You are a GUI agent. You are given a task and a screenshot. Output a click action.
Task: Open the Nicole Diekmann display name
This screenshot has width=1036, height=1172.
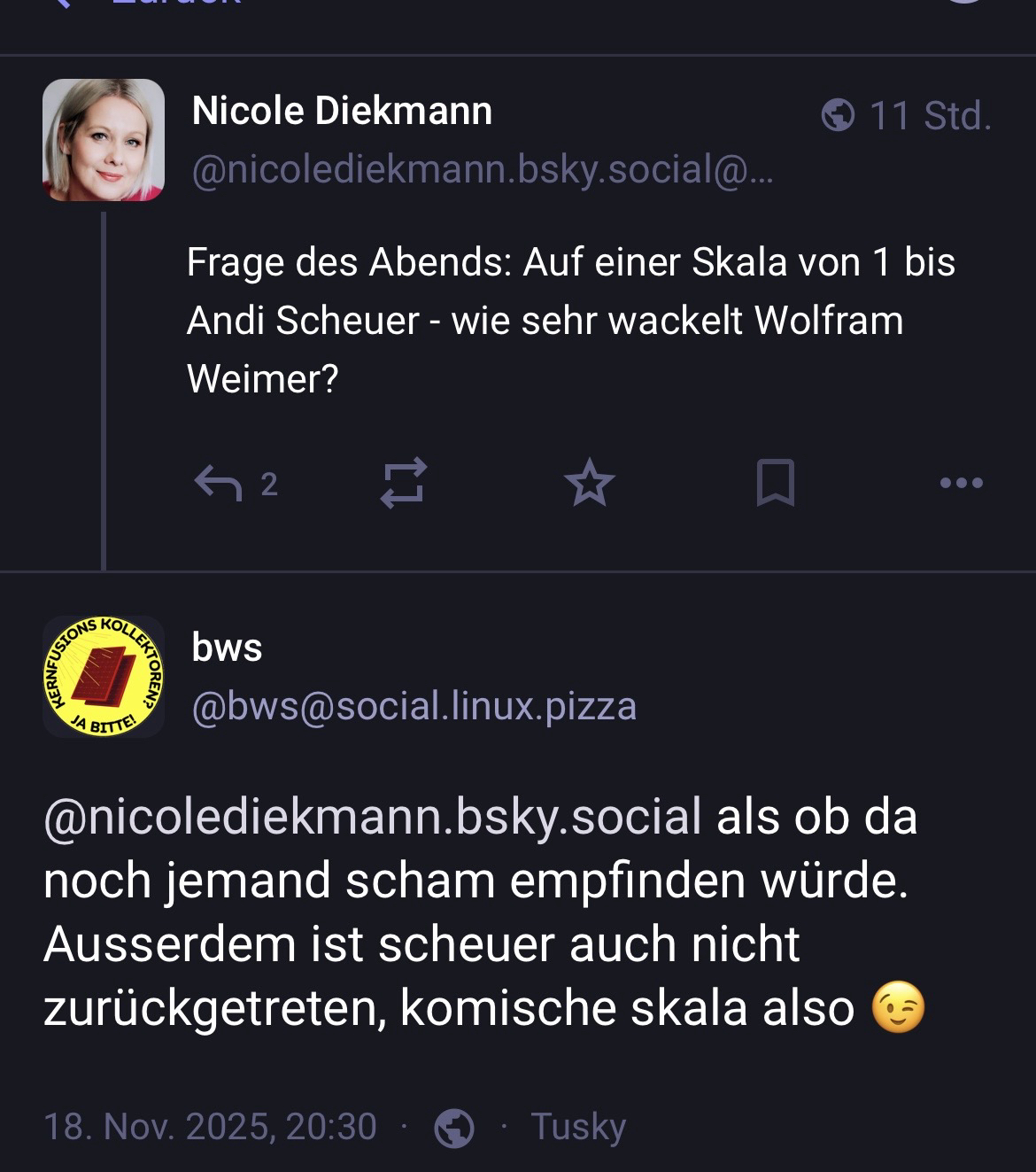(x=342, y=112)
